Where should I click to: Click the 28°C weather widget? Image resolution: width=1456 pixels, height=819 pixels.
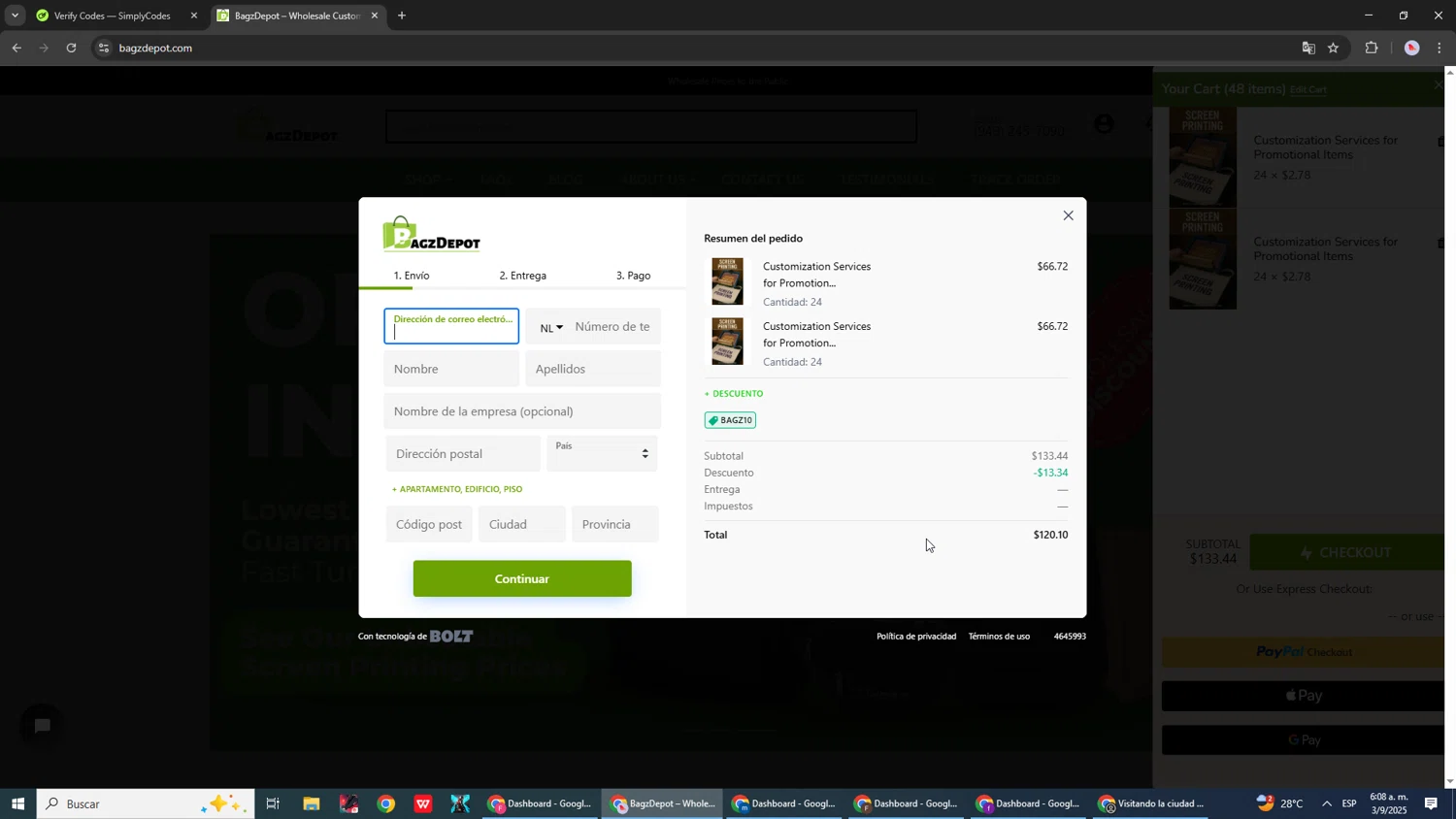click(x=1281, y=803)
